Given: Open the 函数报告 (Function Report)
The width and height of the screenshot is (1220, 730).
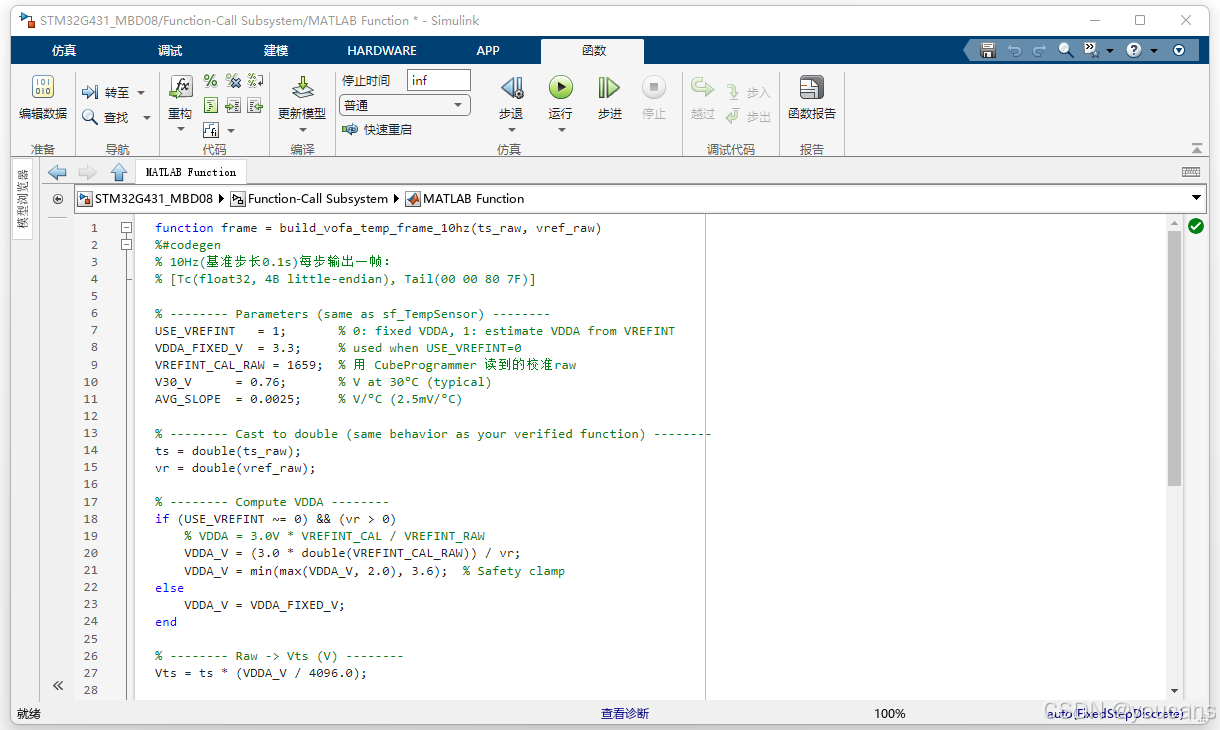Looking at the screenshot, I should coord(812,98).
